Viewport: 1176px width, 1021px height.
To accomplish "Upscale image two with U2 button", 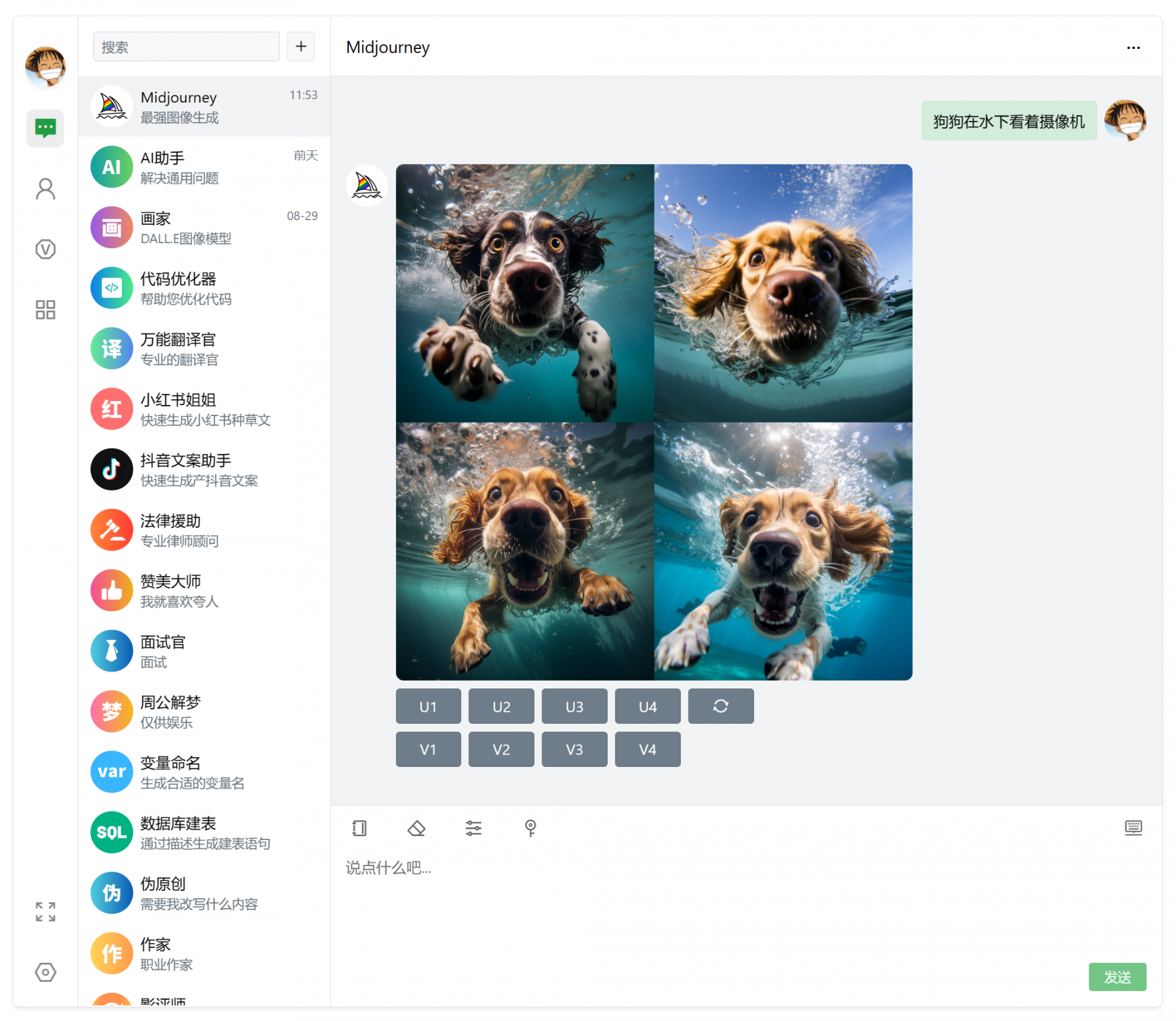I will 502,706.
